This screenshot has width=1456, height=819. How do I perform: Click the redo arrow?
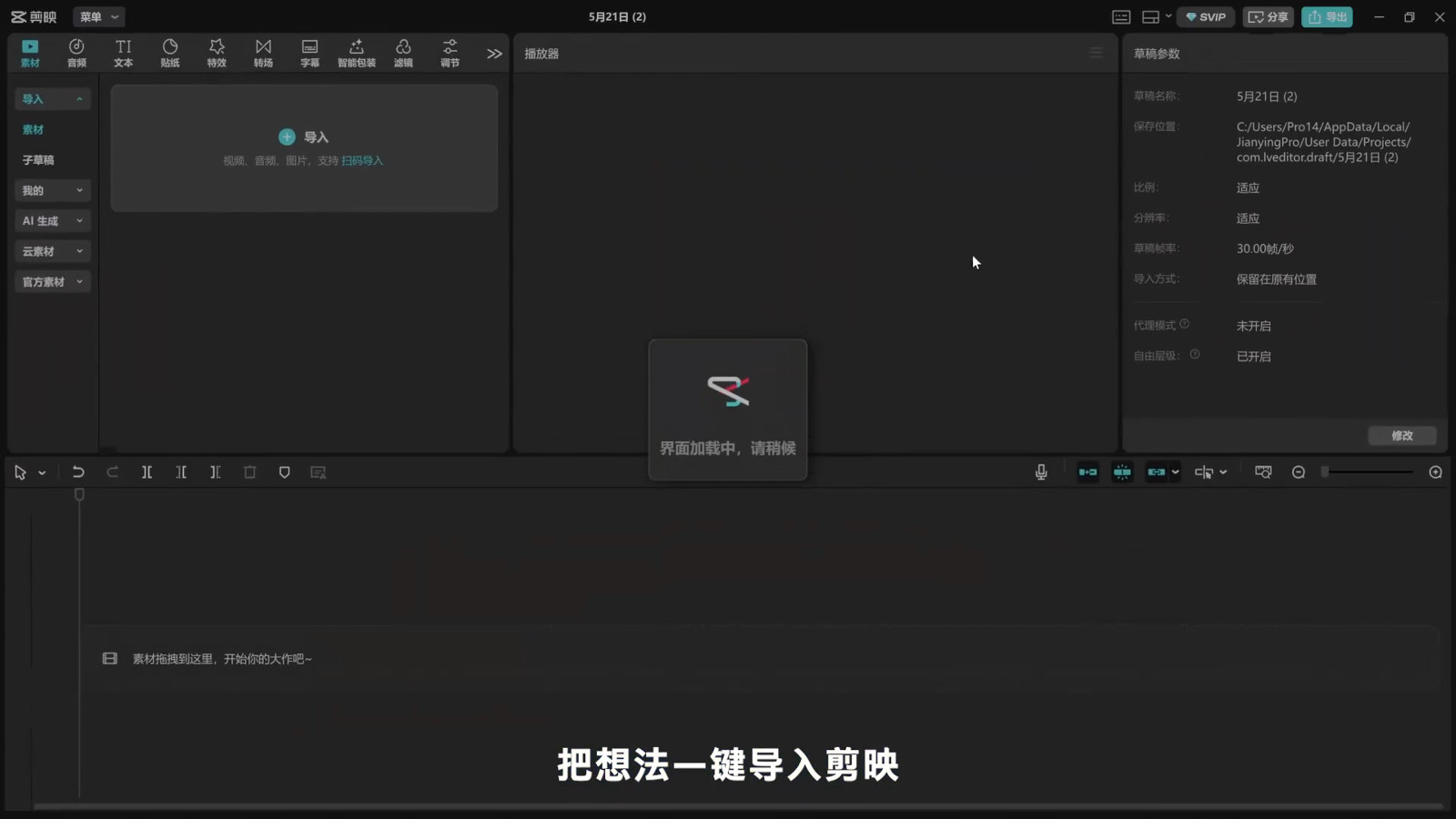(x=113, y=472)
